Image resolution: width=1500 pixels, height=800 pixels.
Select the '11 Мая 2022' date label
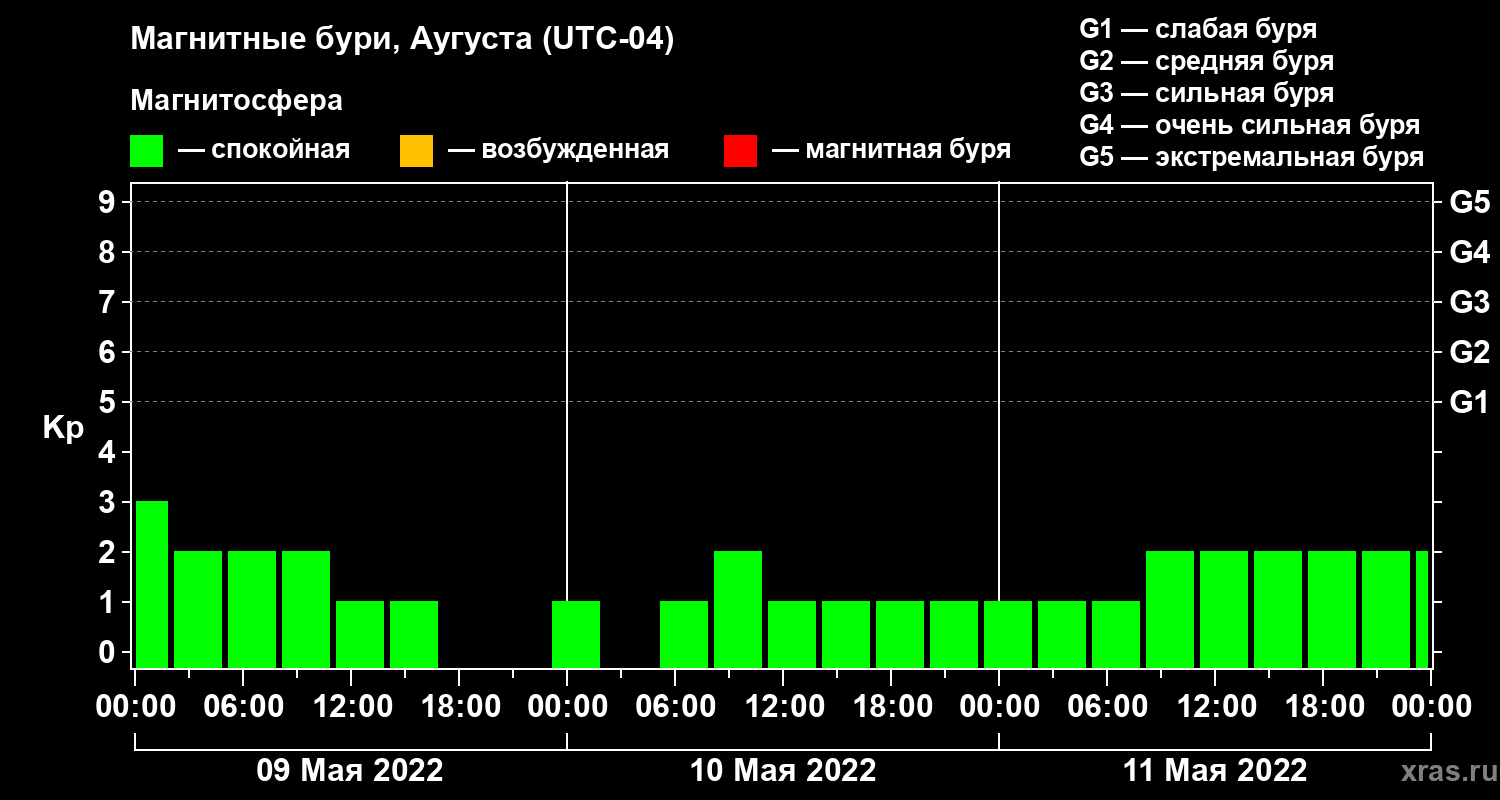point(1215,770)
